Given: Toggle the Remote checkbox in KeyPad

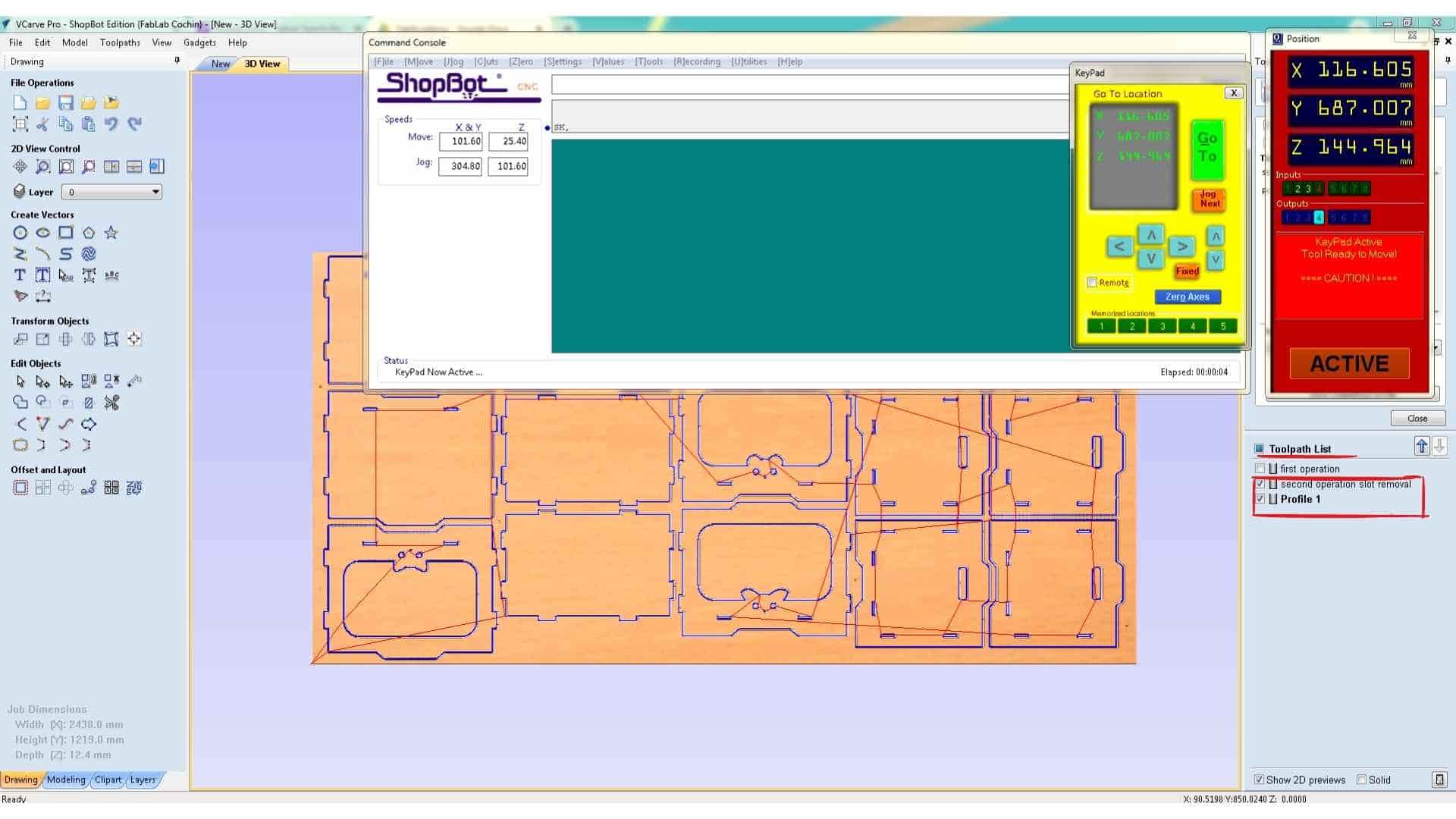Looking at the screenshot, I should (x=1093, y=282).
